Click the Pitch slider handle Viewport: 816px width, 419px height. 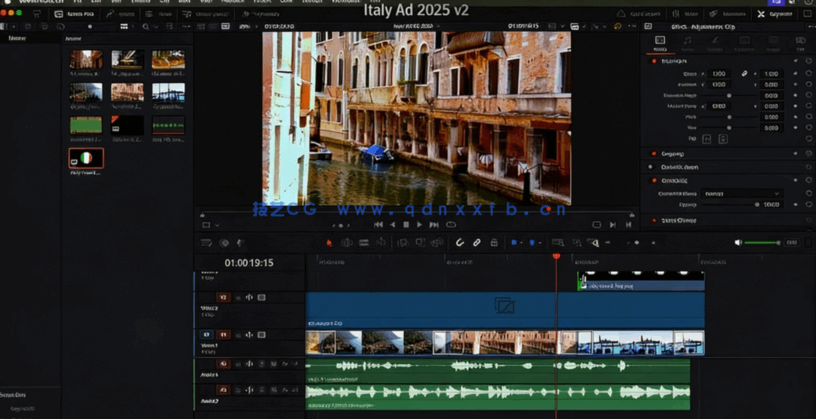[729, 117]
